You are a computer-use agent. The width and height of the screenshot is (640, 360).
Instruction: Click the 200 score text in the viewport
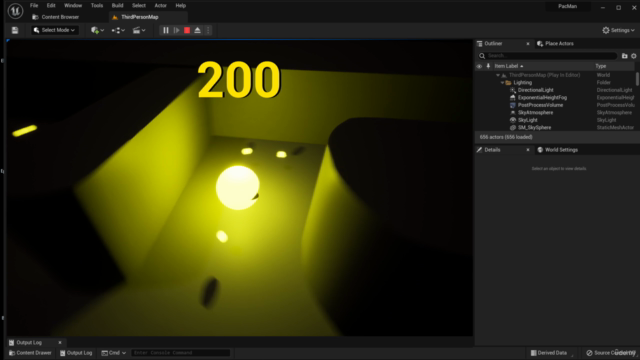point(239,80)
